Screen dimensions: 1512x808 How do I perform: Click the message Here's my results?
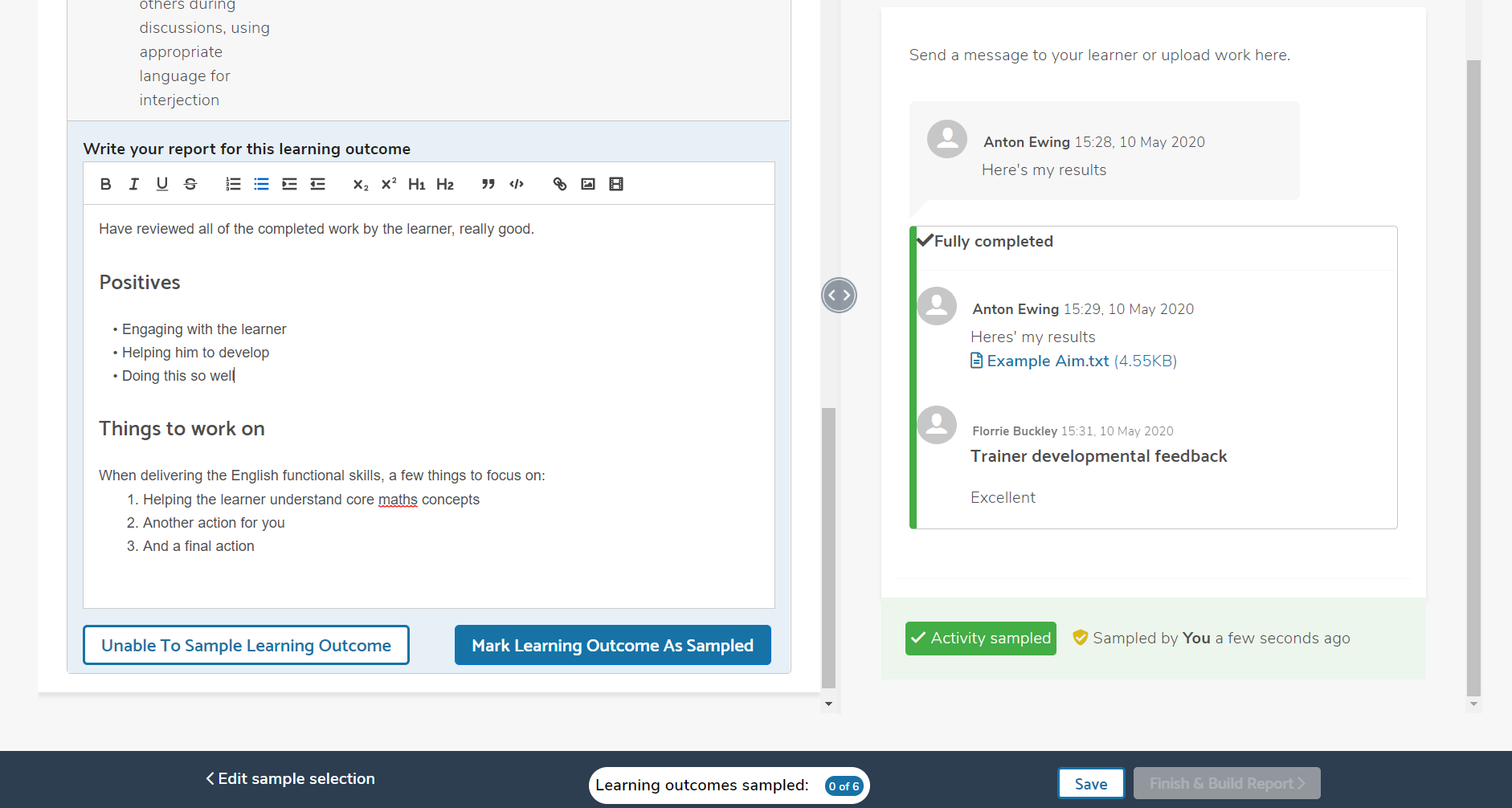coord(1044,169)
